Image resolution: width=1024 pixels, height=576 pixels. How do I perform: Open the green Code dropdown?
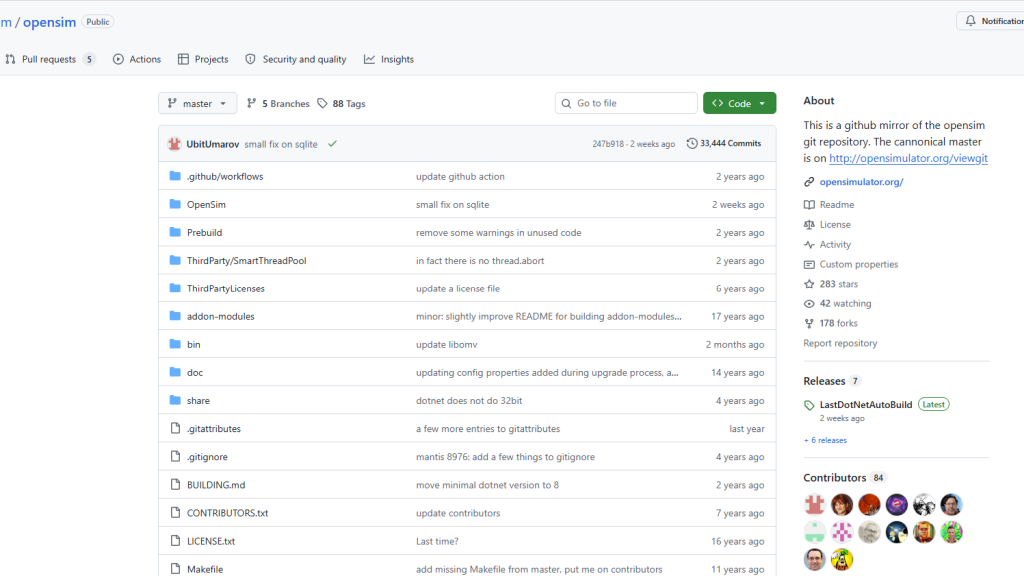click(x=739, y=103)
